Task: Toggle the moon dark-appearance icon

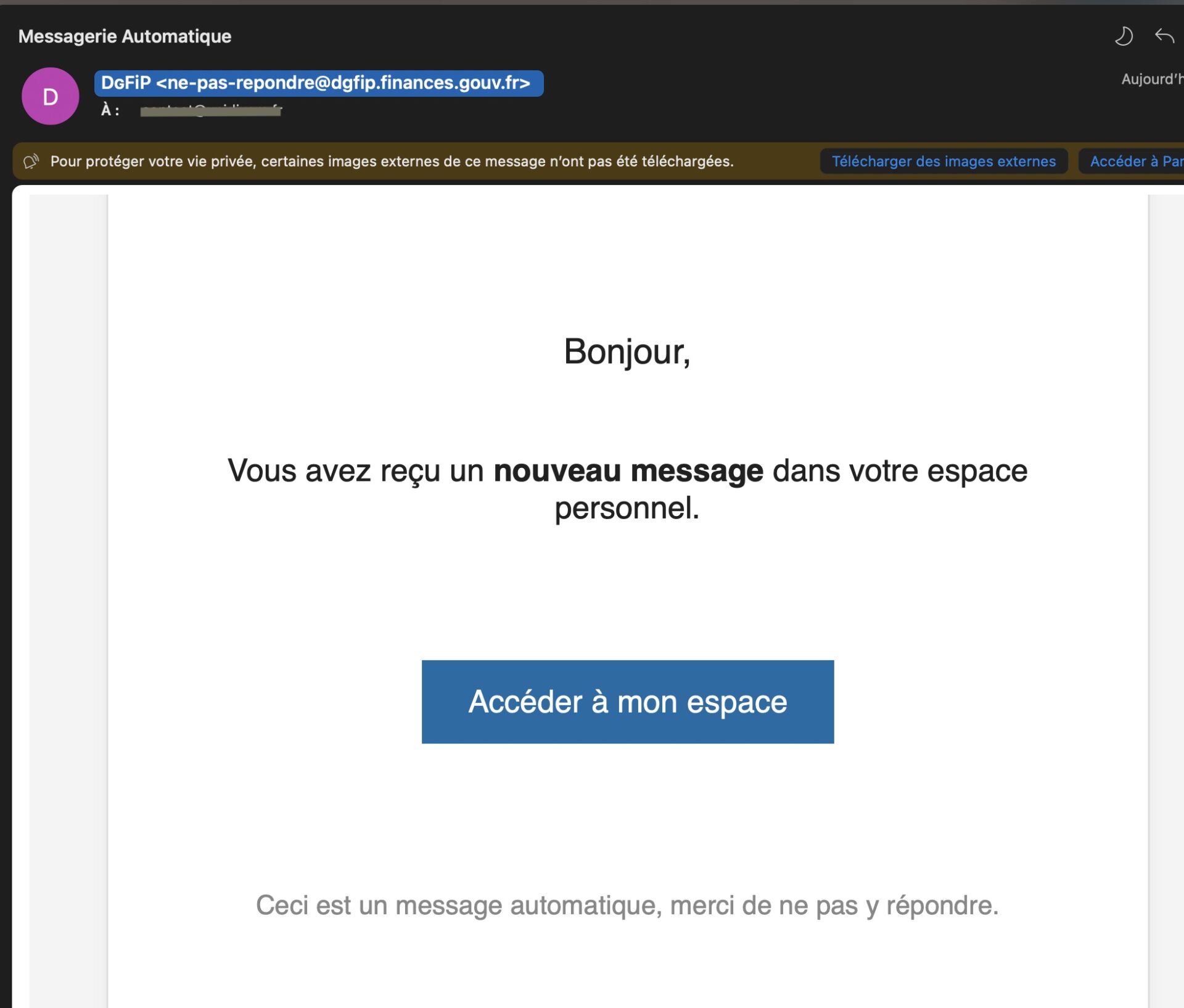Action: point(1124,36)
